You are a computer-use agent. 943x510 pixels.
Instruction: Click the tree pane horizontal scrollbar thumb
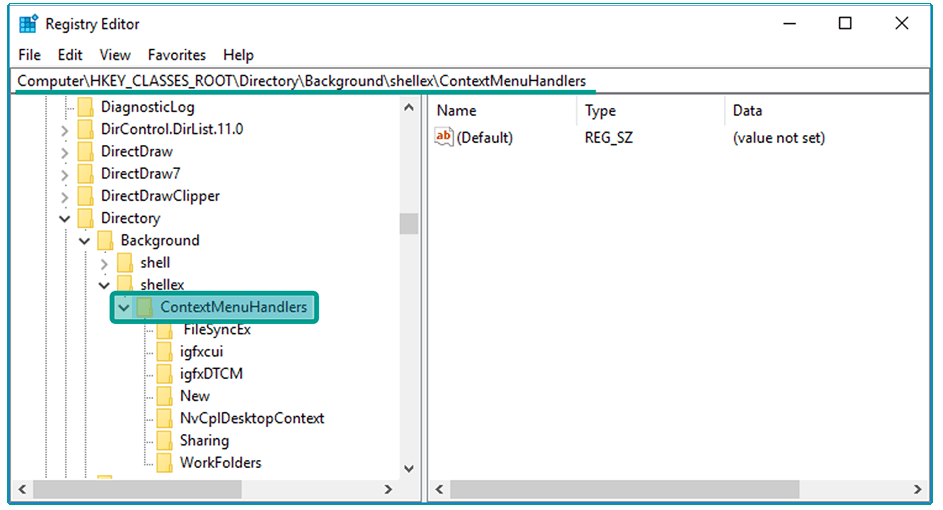(x=137, y=490)
